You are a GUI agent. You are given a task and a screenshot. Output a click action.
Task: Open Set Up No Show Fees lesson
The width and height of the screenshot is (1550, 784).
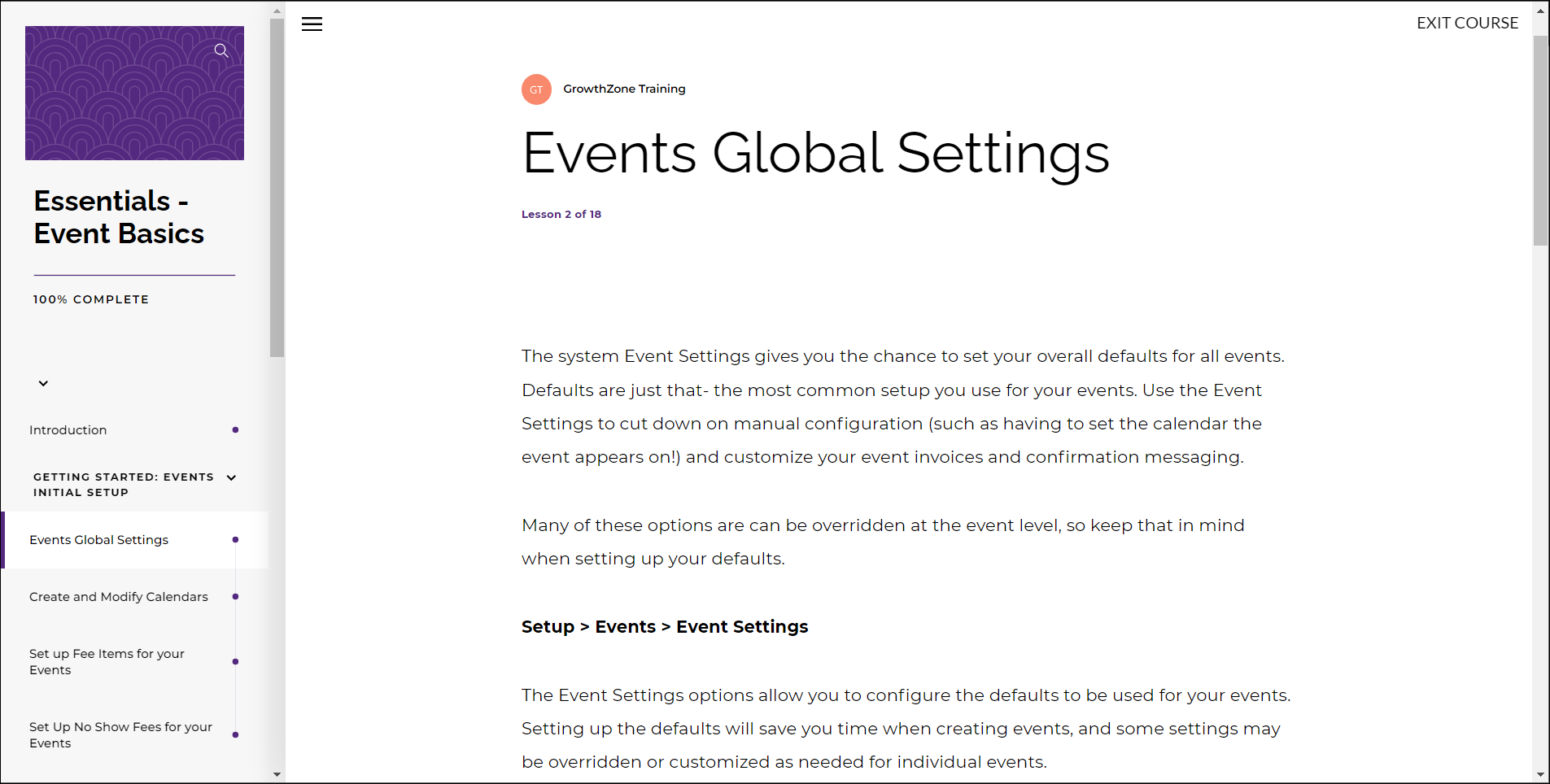tap(120, 735)
